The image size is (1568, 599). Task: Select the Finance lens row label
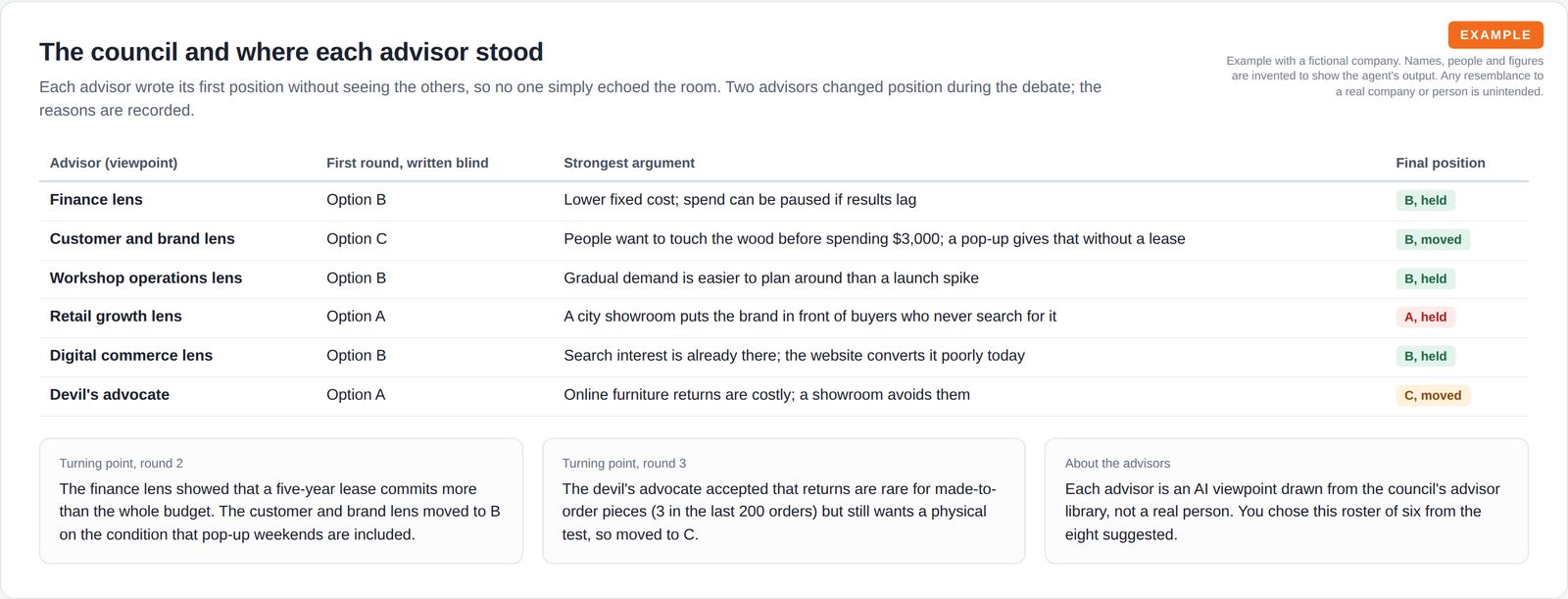coord(96,200)
